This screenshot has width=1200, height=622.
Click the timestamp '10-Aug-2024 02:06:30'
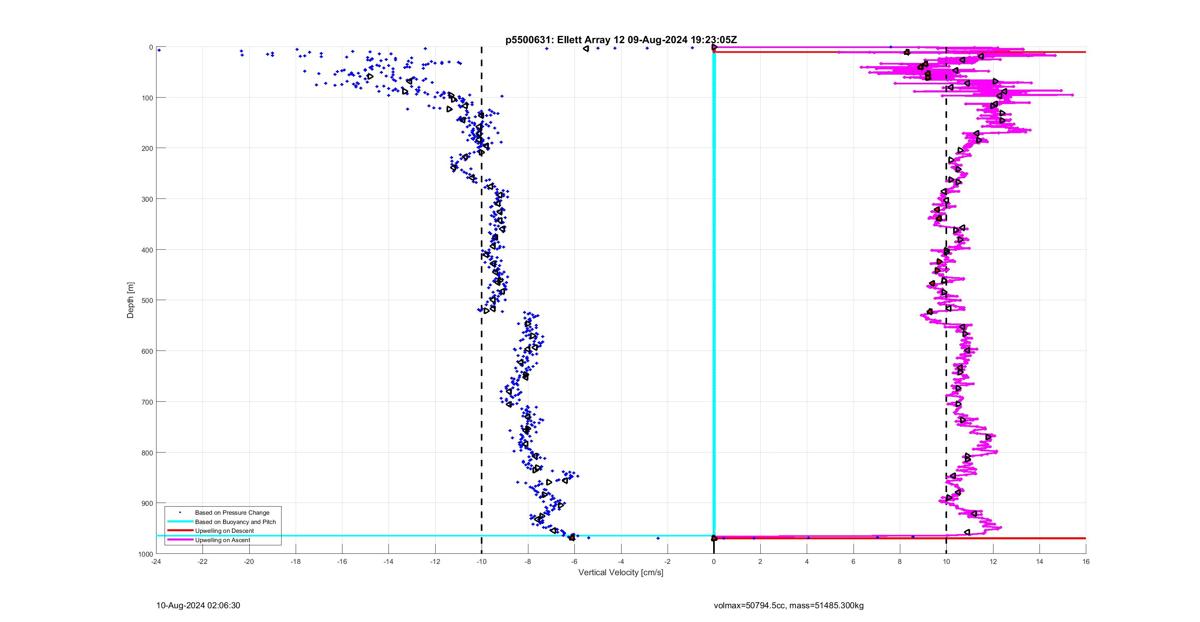[198, 605]
